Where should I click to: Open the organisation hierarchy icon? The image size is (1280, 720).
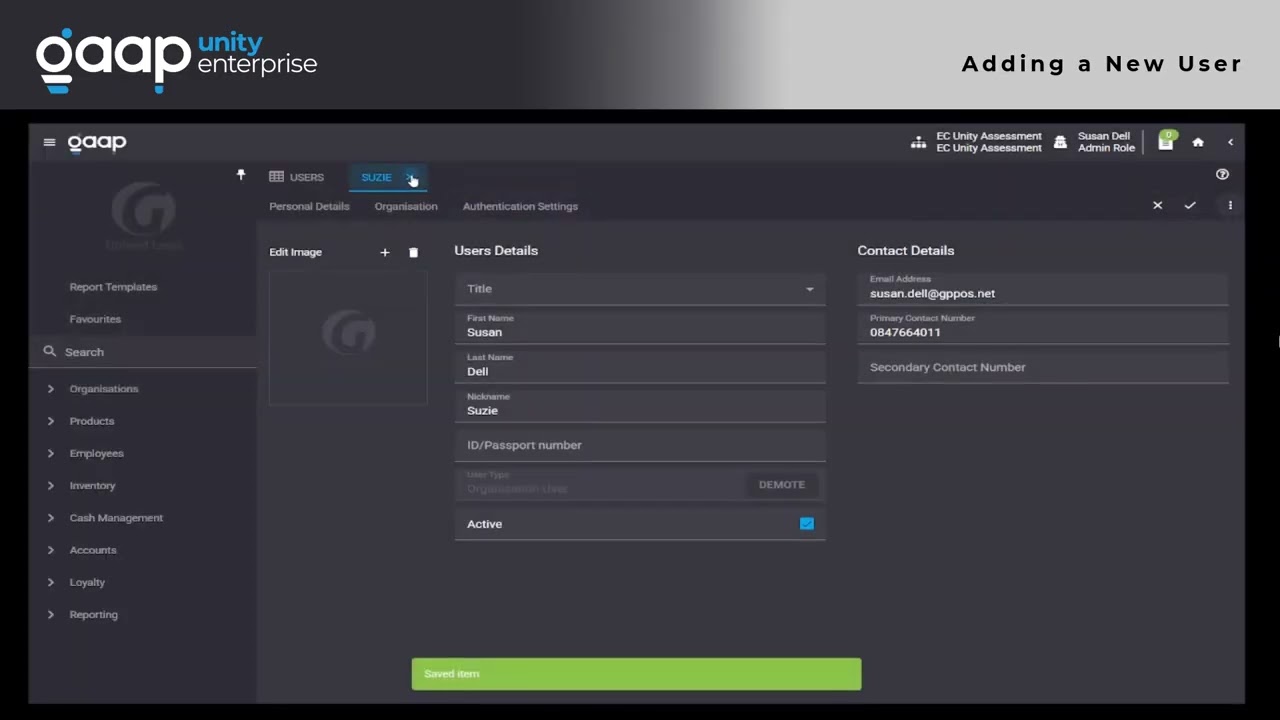(x=918, y=142)
